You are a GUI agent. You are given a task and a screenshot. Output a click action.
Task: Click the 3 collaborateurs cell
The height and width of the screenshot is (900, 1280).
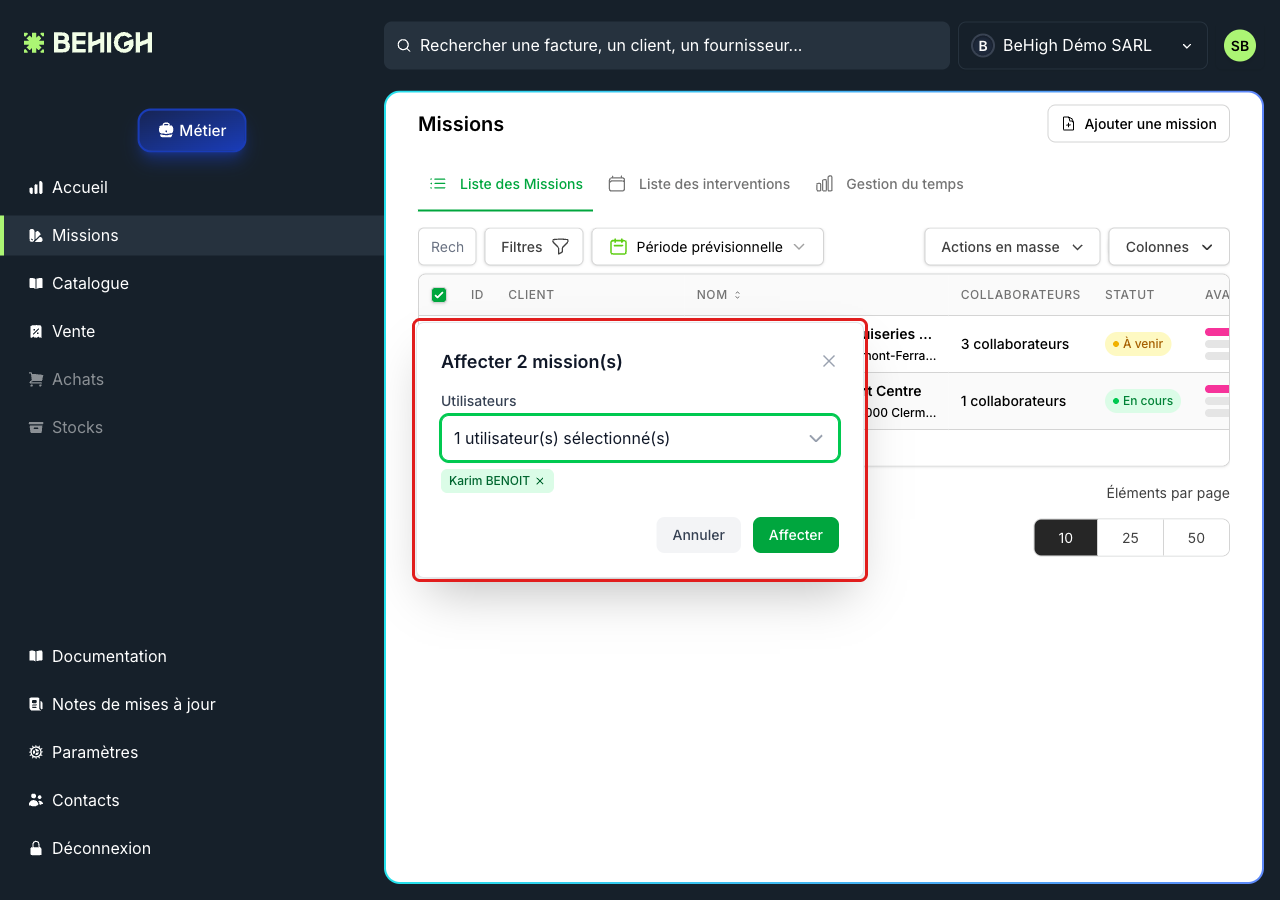(1015, 344)
